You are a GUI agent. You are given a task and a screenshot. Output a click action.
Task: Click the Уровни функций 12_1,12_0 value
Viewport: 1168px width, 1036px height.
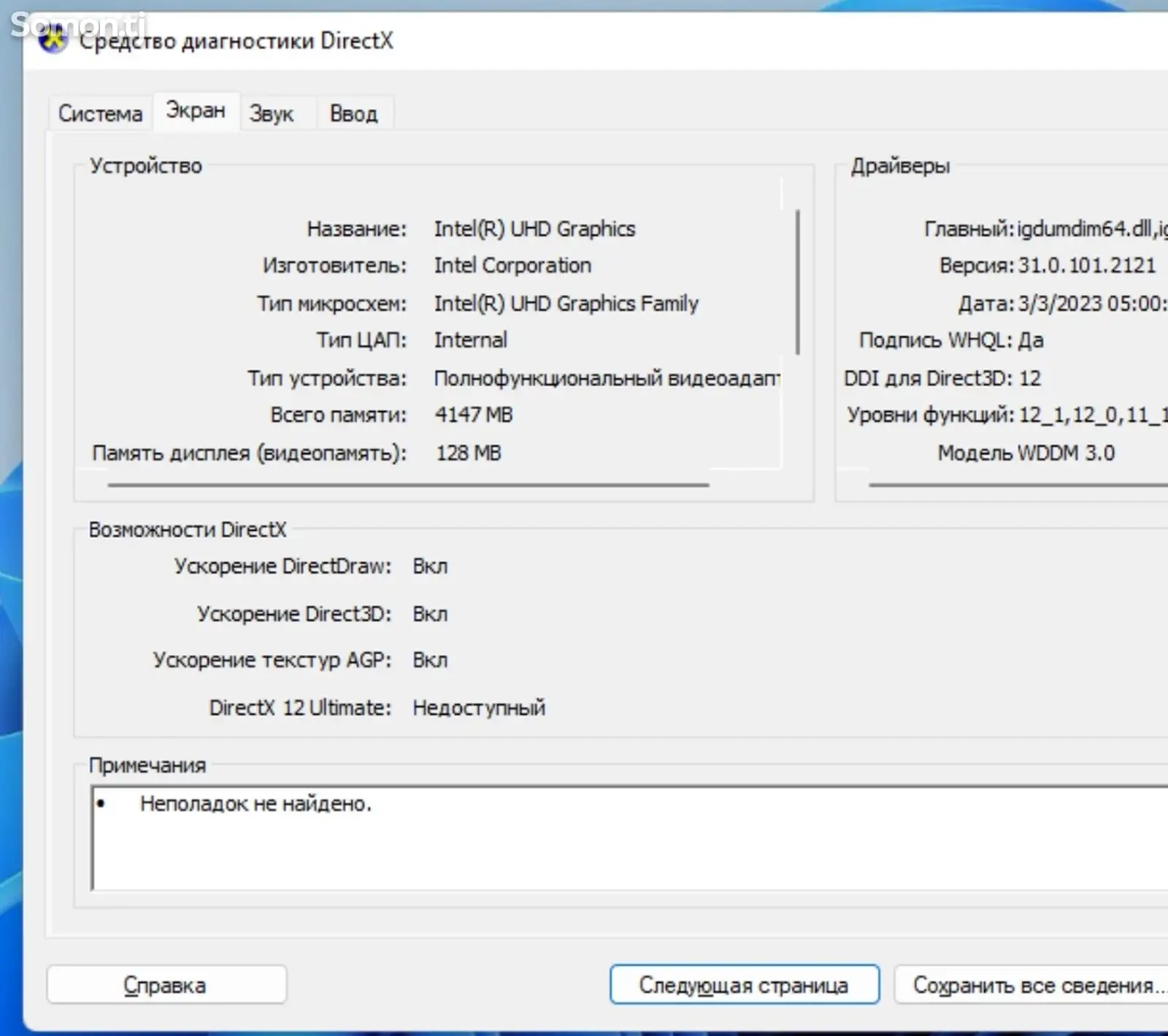[1093, 415]
